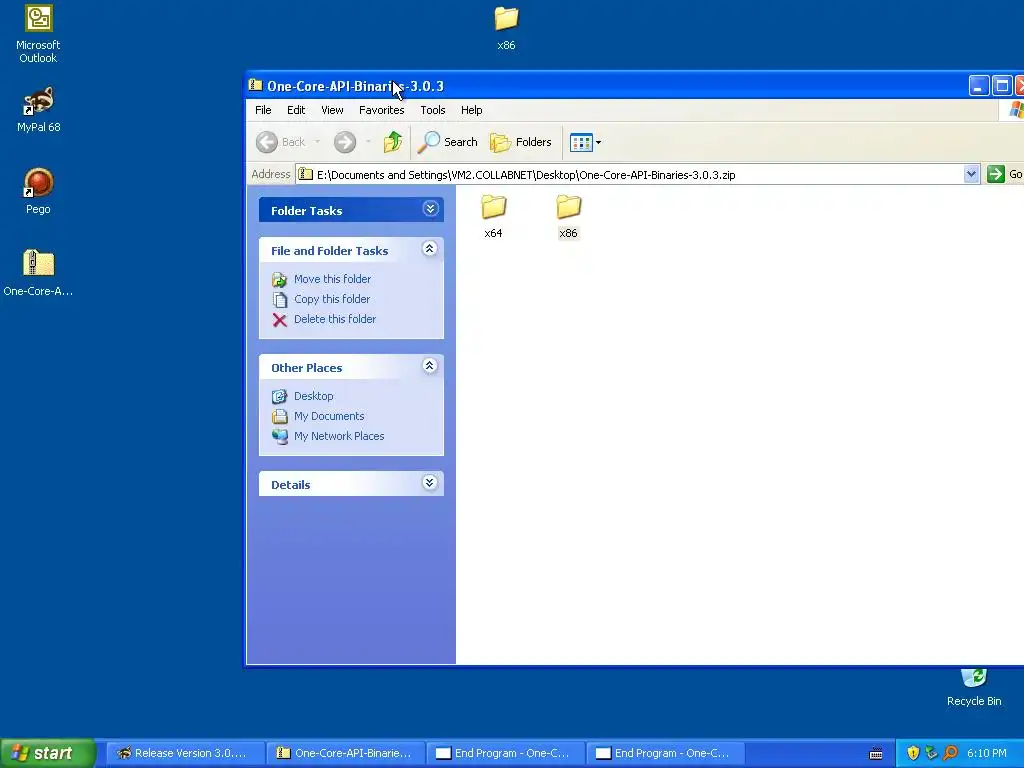This screenshot has width=1024, height=768.
Task: Open the Help menu
Action: click(472, 110)
